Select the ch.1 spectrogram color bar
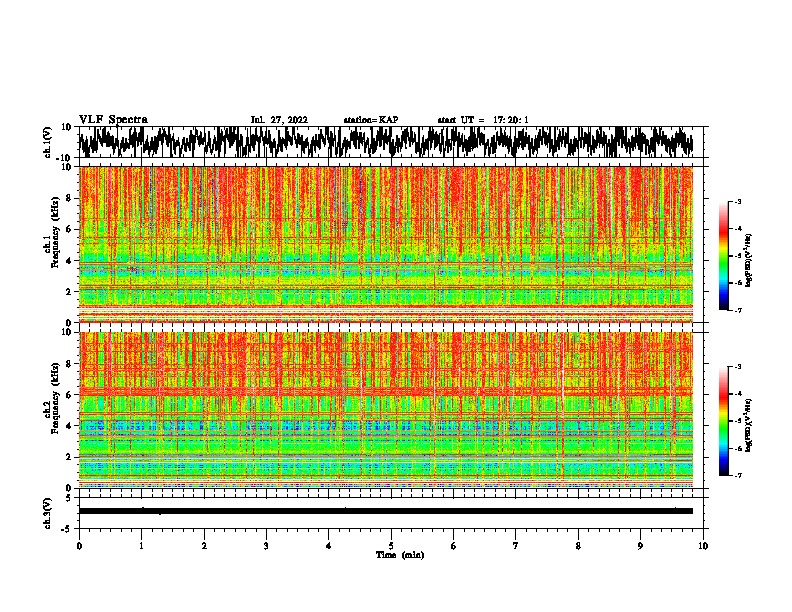 [723, 255]
